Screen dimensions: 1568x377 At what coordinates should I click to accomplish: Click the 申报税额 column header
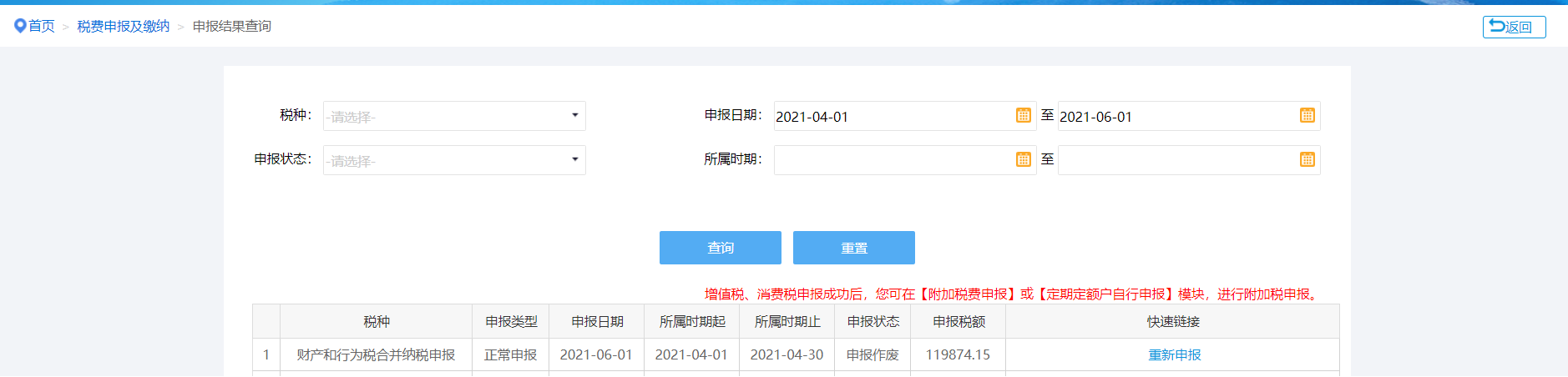click(x=959, y=321)
